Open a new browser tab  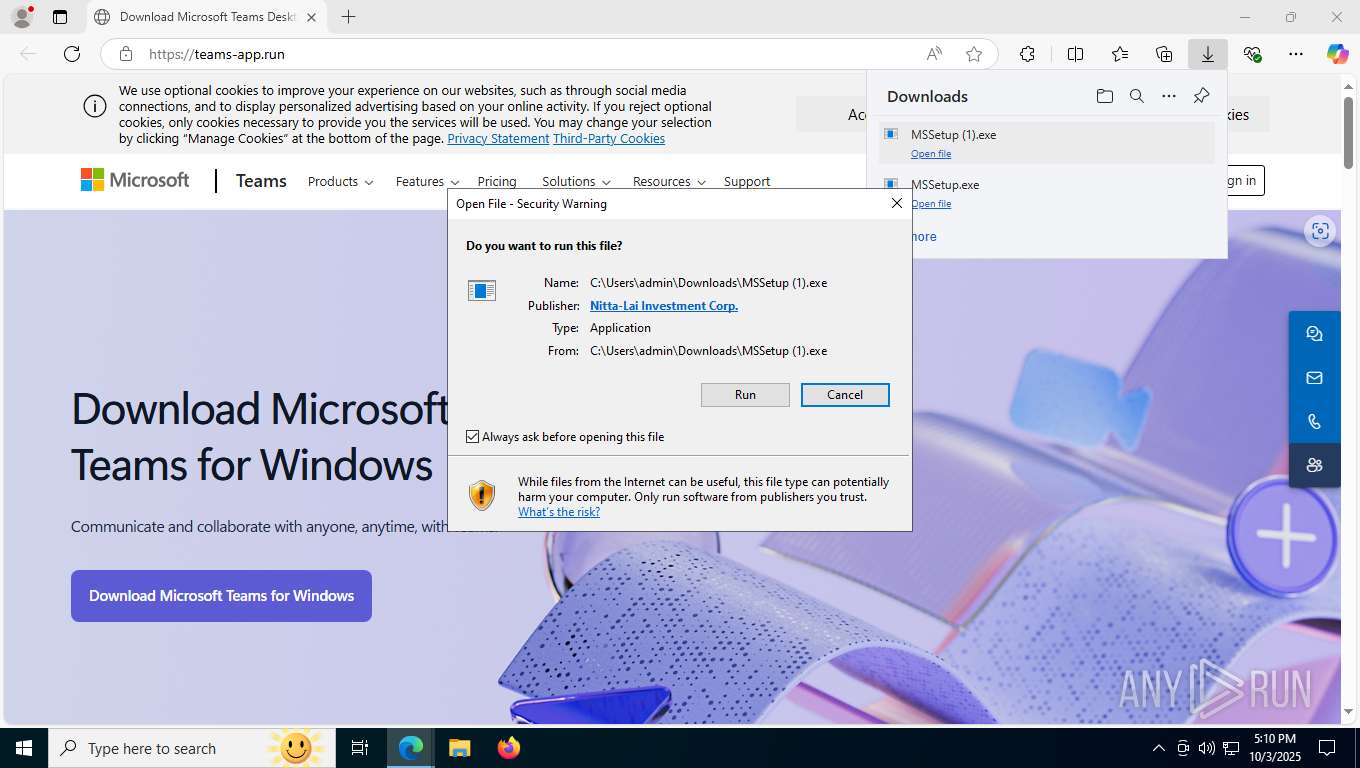[348, 17]
